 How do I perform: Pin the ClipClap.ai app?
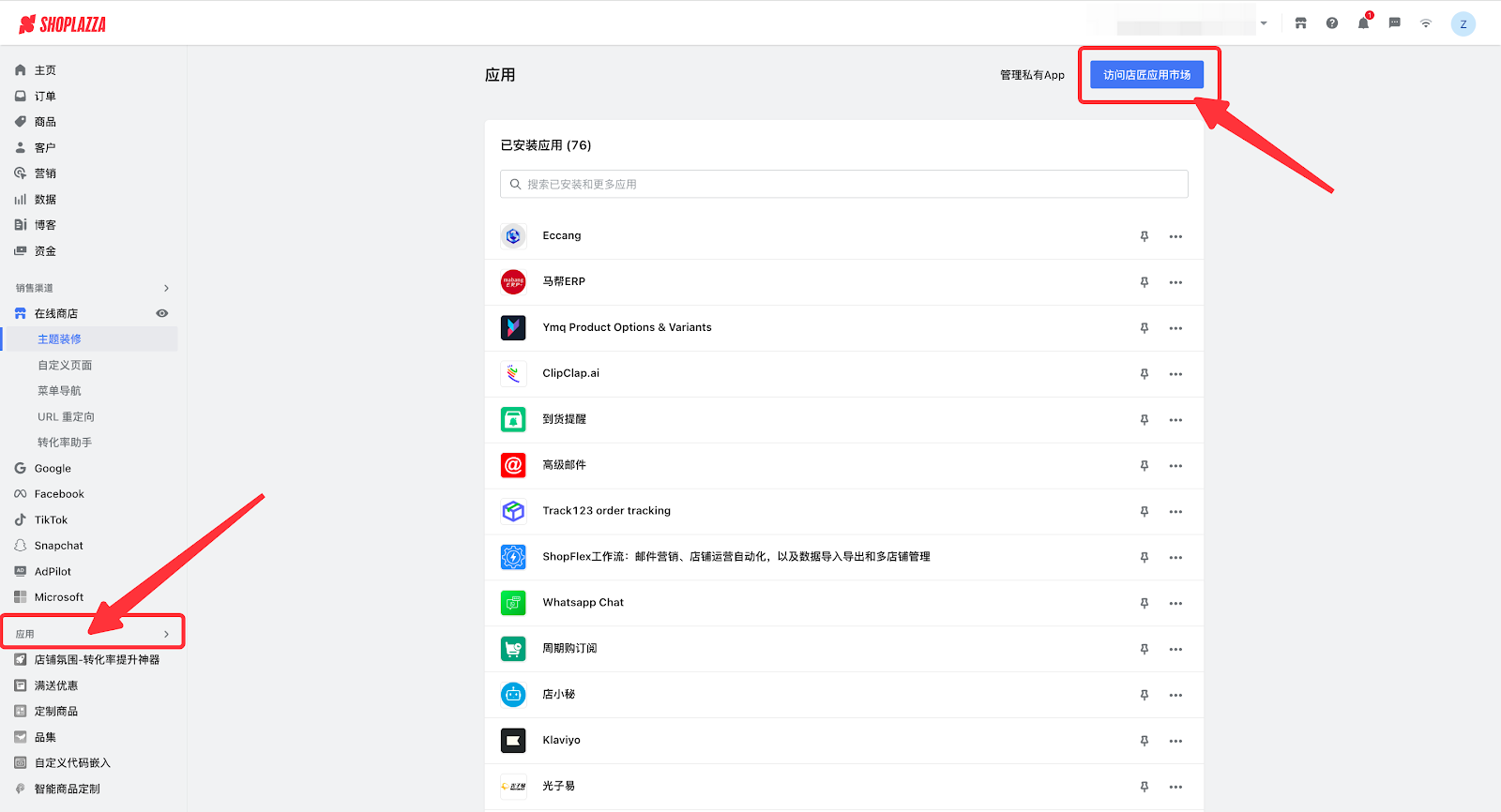pos(1145,374)
